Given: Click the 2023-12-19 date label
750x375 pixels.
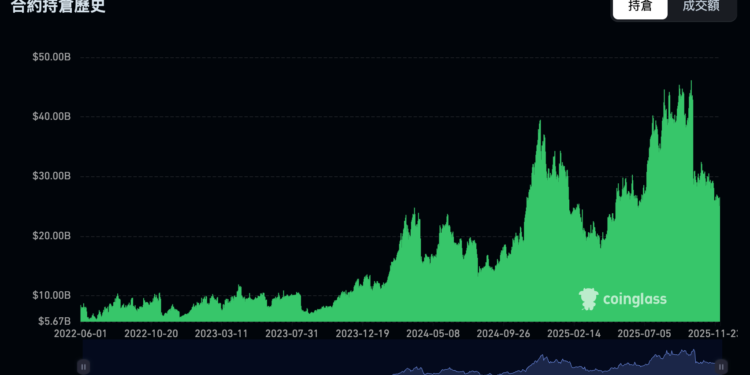Looking at the screenshot, I should point(363,333).
